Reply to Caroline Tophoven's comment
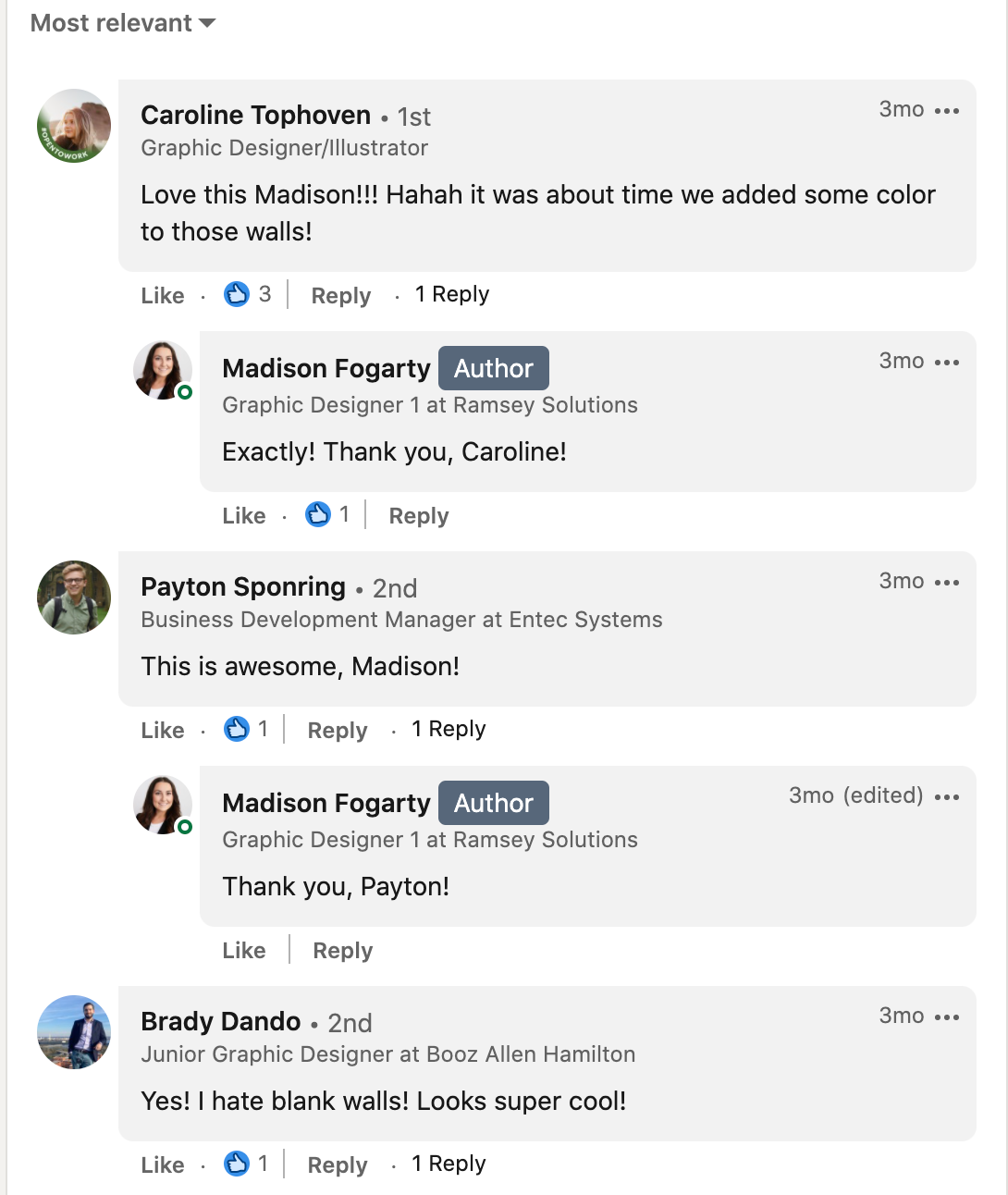 pos(341,296)
